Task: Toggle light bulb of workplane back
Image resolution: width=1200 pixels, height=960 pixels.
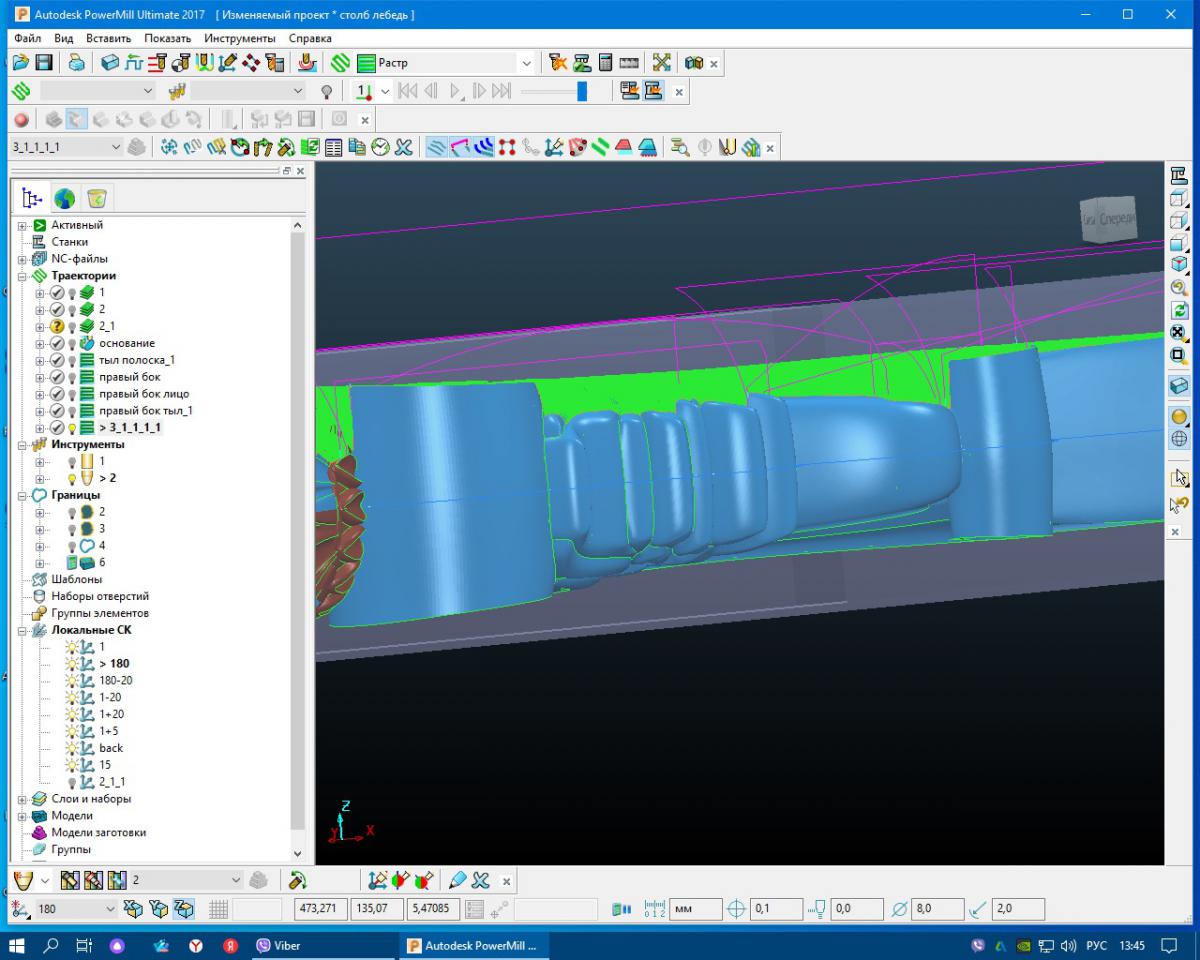Action: click(x=72, y=748)
